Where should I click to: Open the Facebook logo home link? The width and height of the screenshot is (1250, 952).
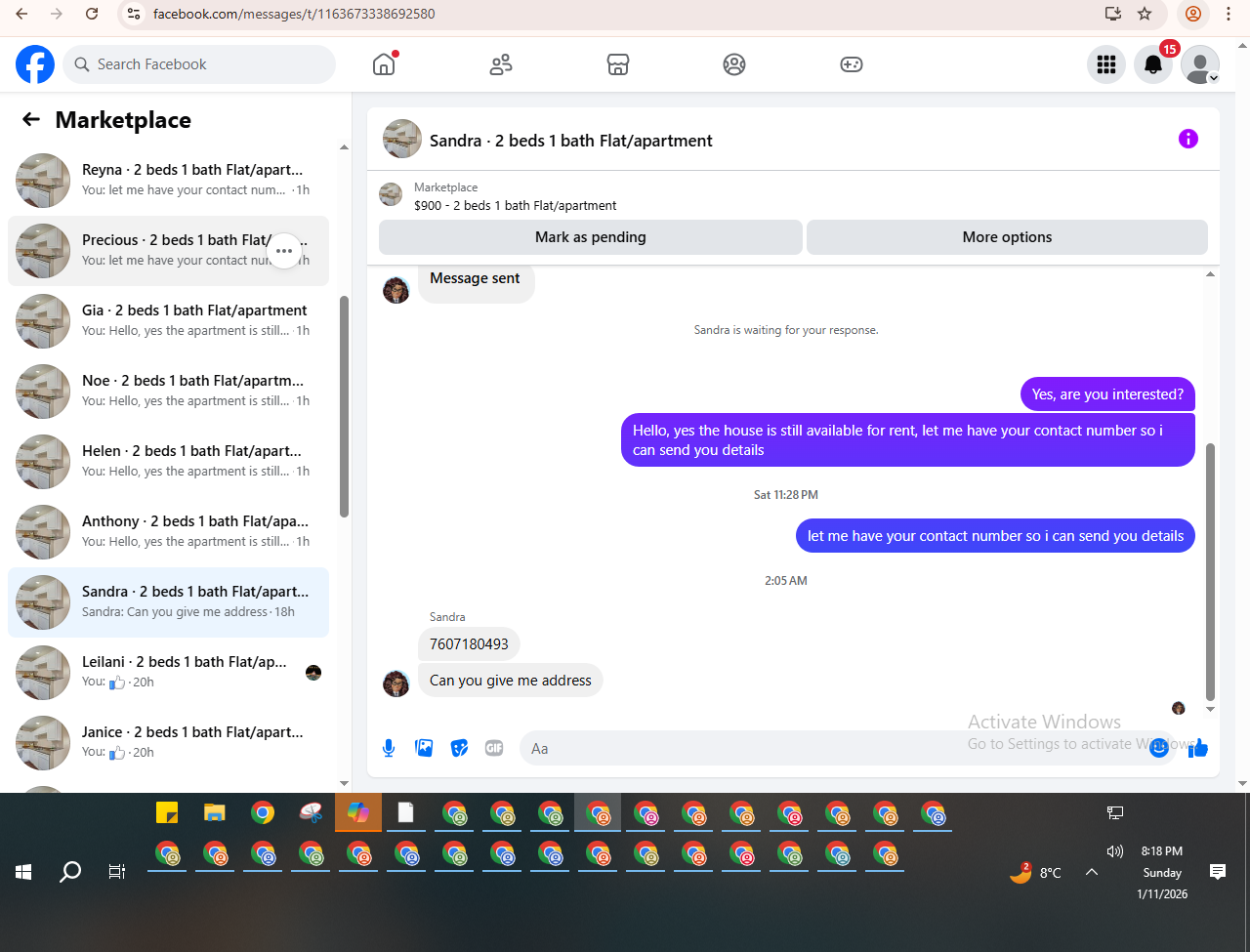[x=35, y=64]
